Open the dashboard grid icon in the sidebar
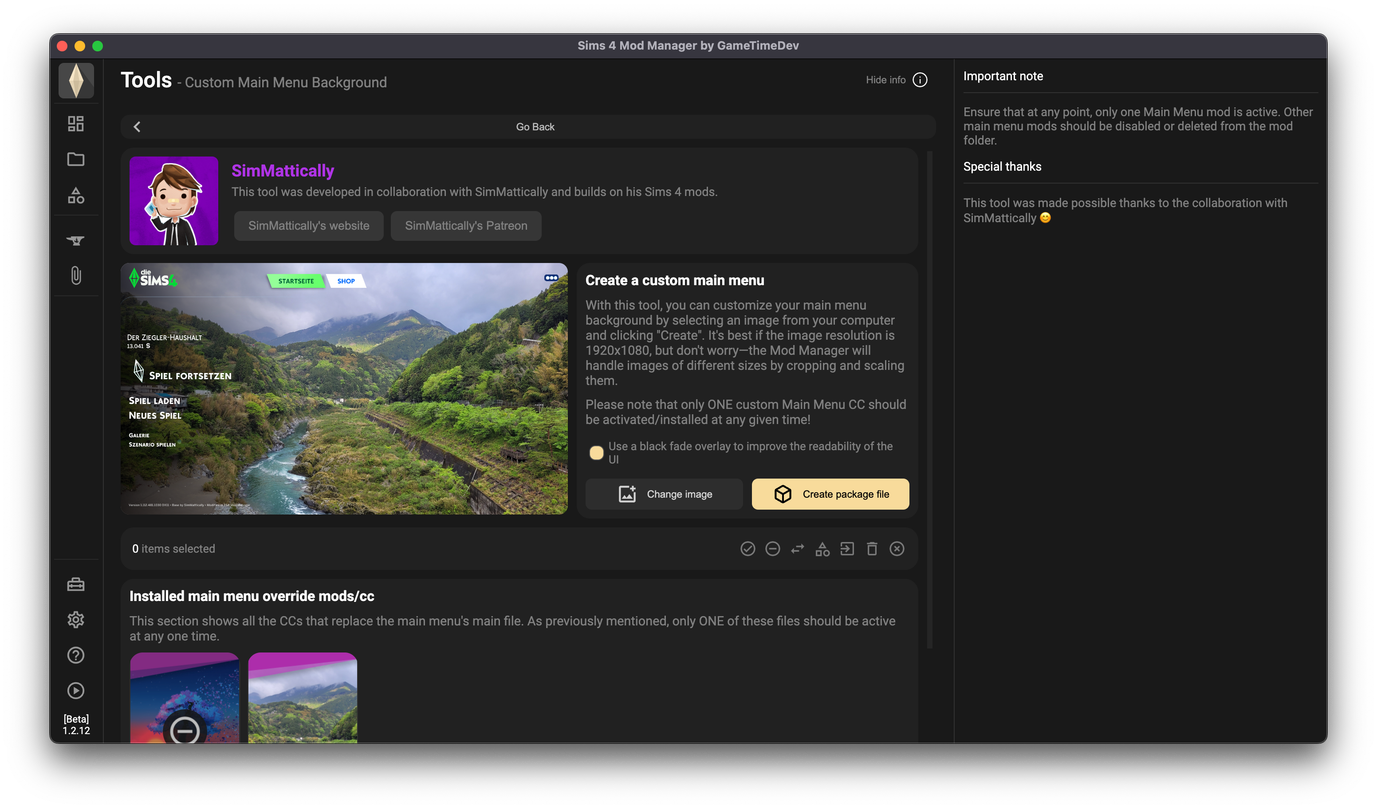 click(76, 124)
